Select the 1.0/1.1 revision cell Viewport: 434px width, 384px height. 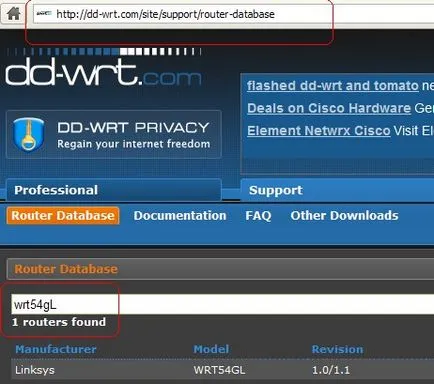coord(331,370)
